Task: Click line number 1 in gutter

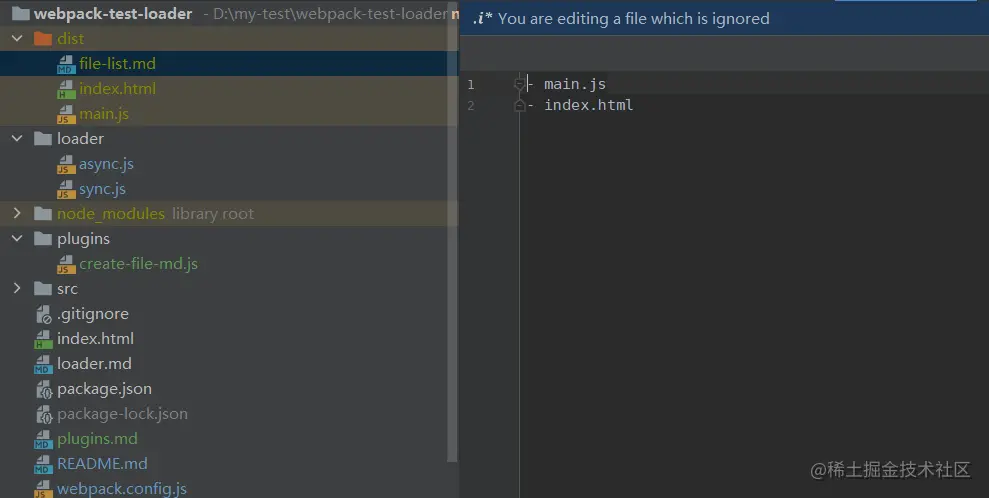Action: [471, 84]
